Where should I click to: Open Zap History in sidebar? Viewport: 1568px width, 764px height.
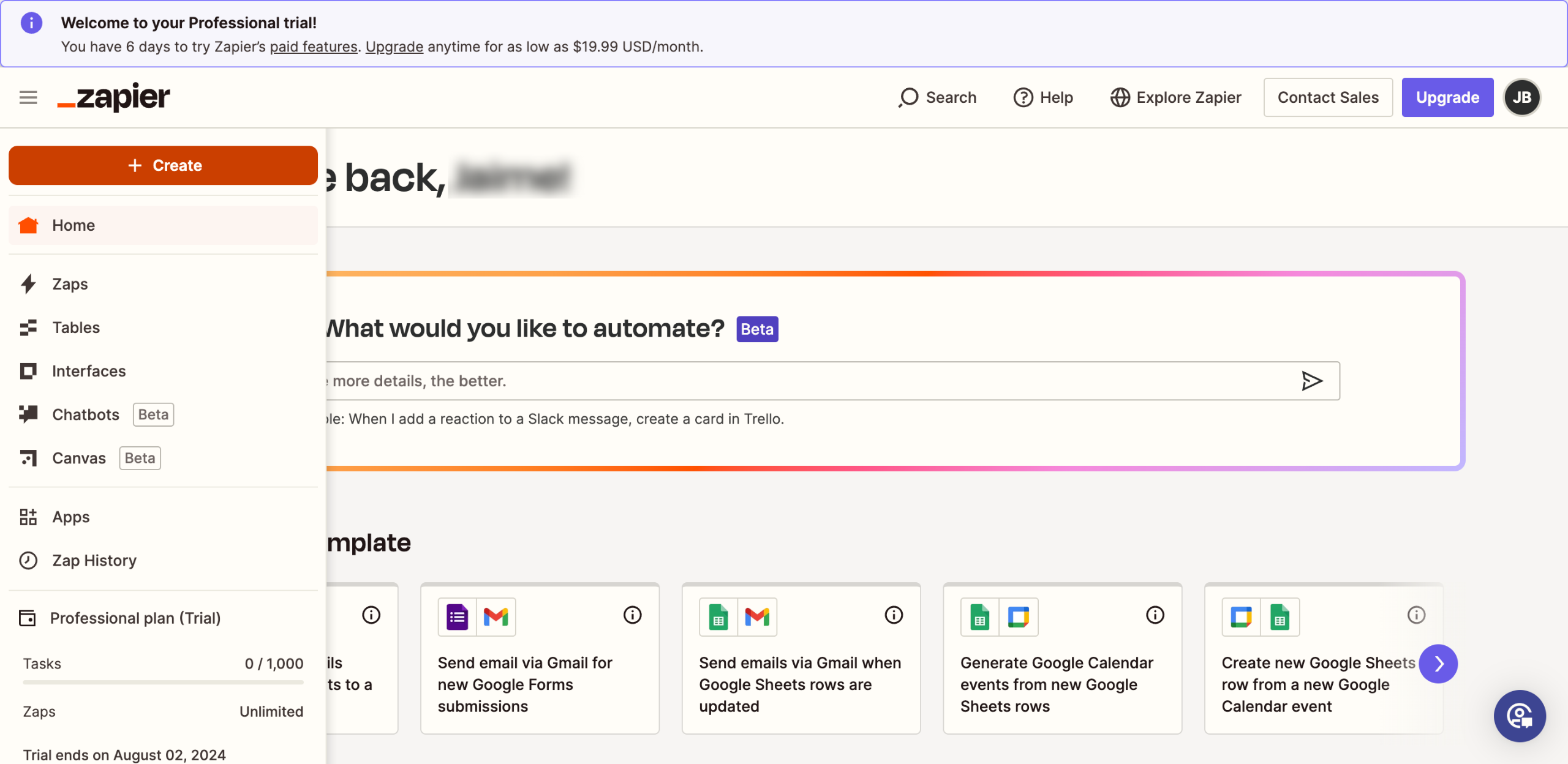click(94, 560)
